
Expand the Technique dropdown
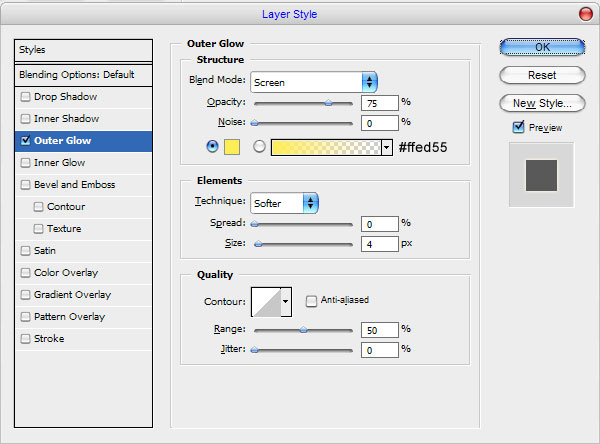(x=284, y=203)
